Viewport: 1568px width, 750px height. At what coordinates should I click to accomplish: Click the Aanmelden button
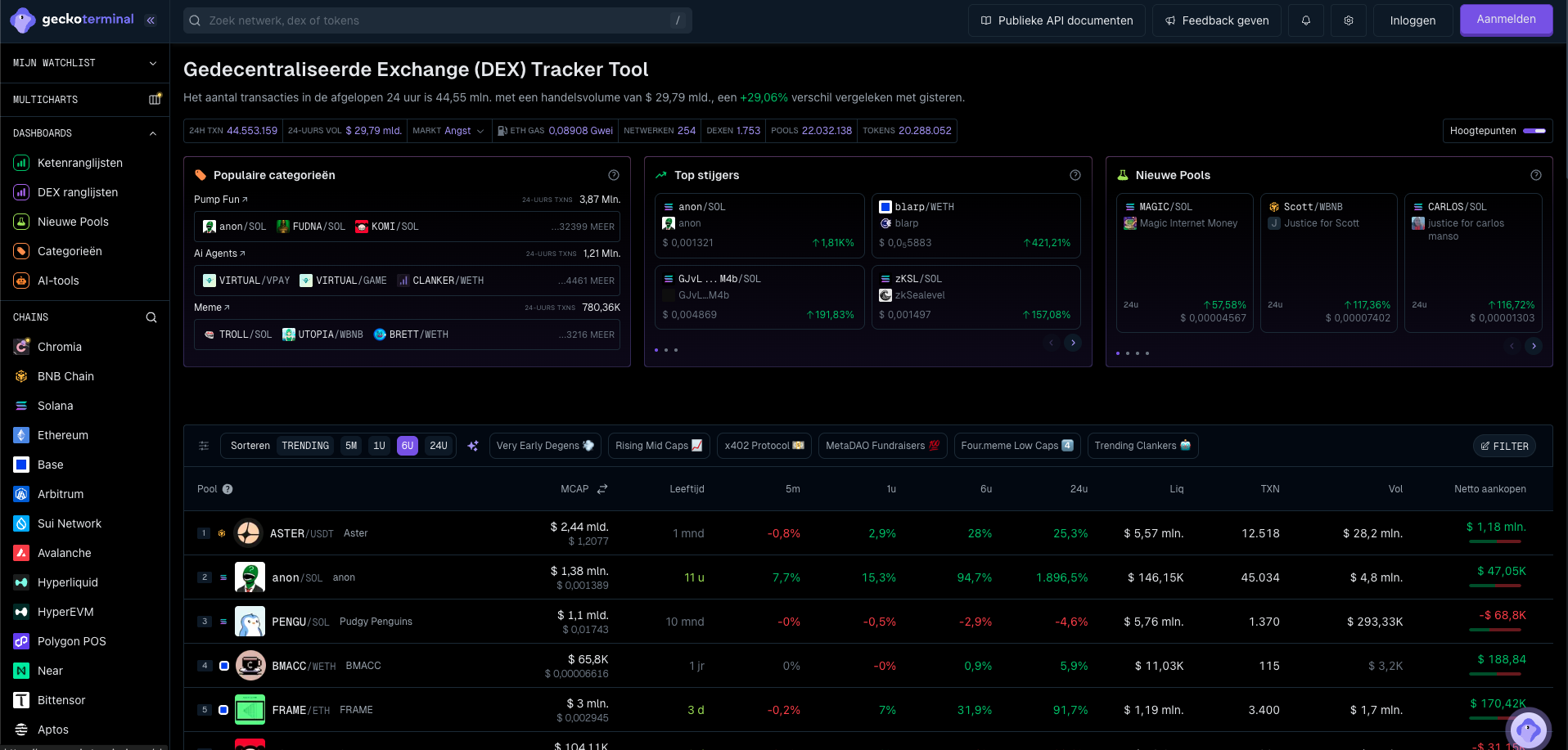1506,20
